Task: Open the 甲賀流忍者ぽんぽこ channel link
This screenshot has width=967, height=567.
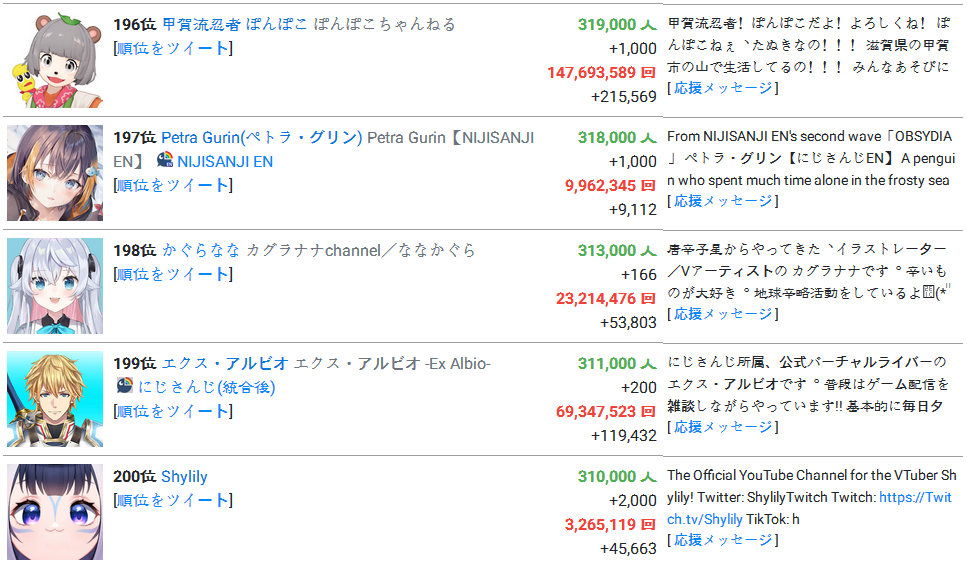Action: pos(234,25)
